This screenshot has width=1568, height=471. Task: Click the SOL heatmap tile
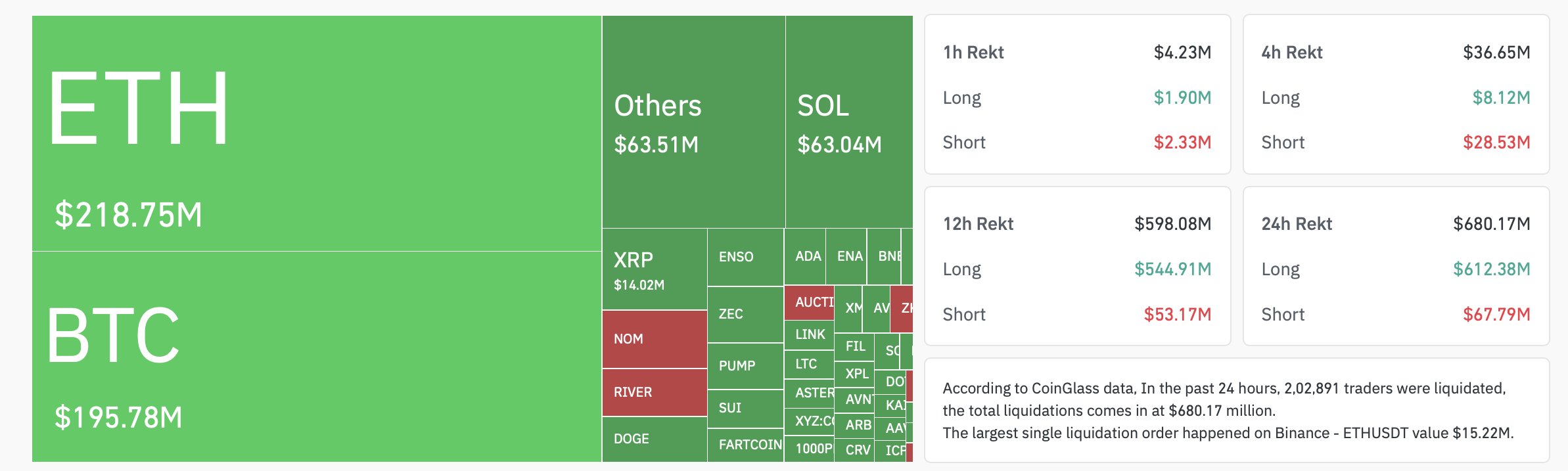[848, 122]
